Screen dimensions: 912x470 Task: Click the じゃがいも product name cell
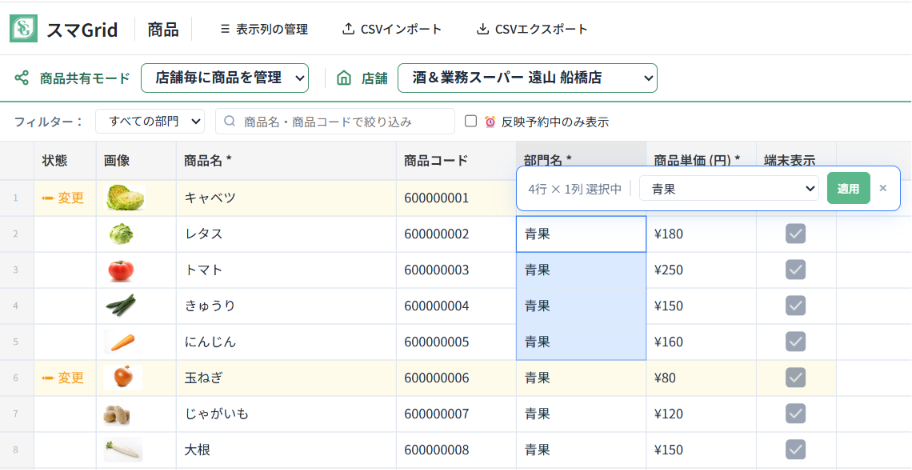(287, 414)
